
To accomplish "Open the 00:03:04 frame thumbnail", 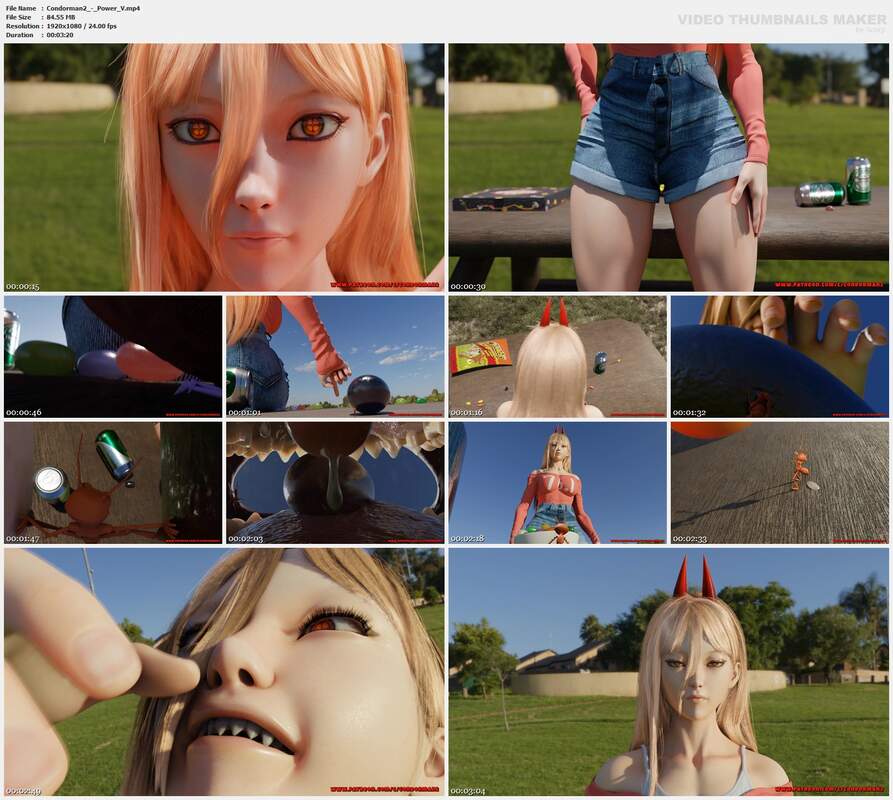I will tap(669, 672).
